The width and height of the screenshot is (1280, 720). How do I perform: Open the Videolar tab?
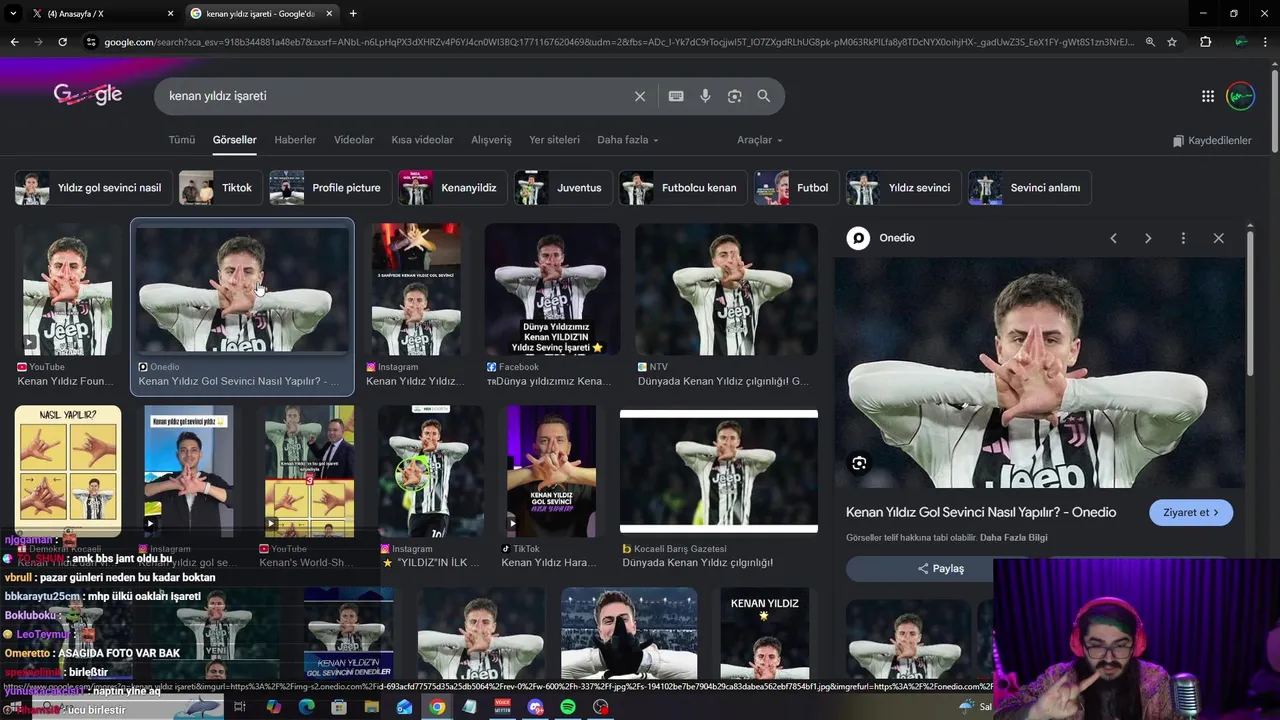click(354, 140)
